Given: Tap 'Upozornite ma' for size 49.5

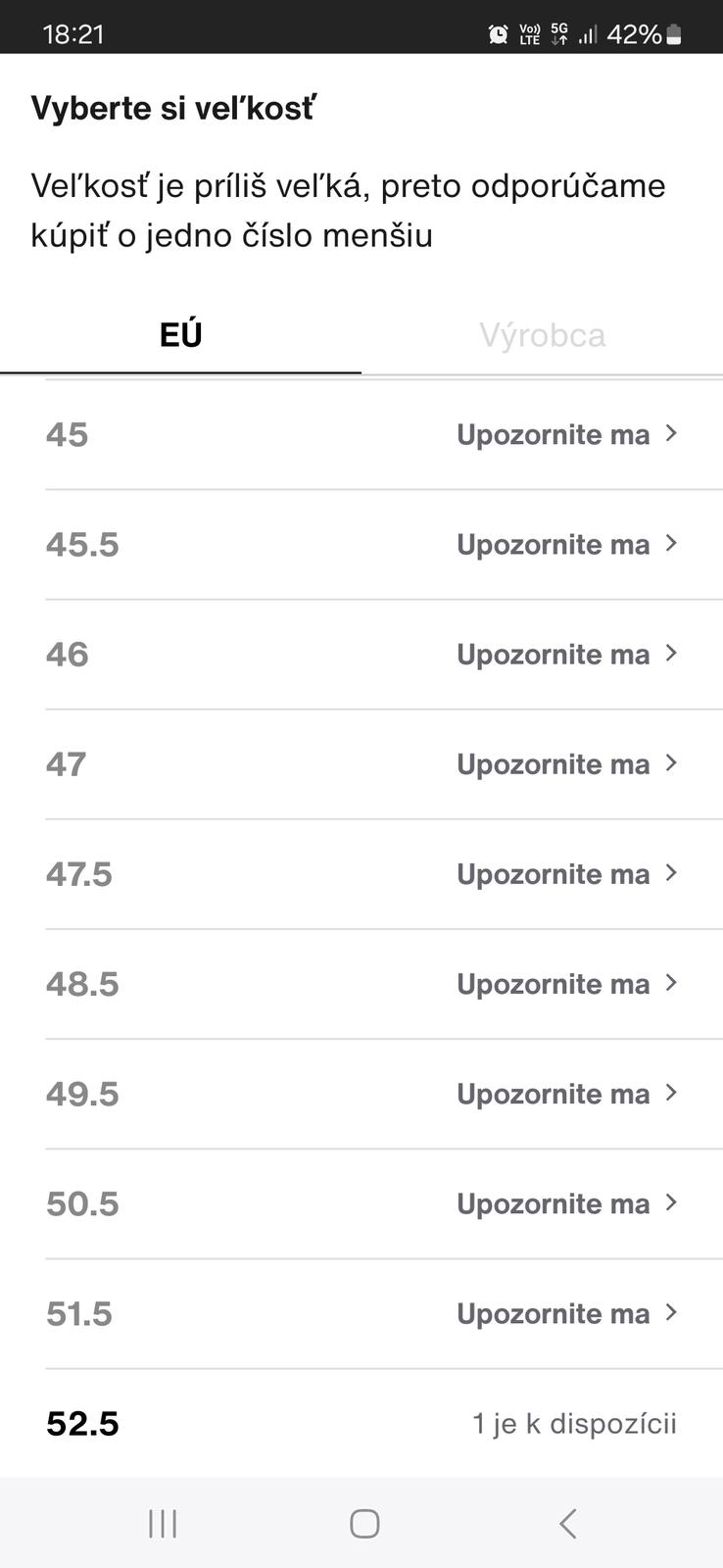Looking at the screenshot, I should point(553,1094).
